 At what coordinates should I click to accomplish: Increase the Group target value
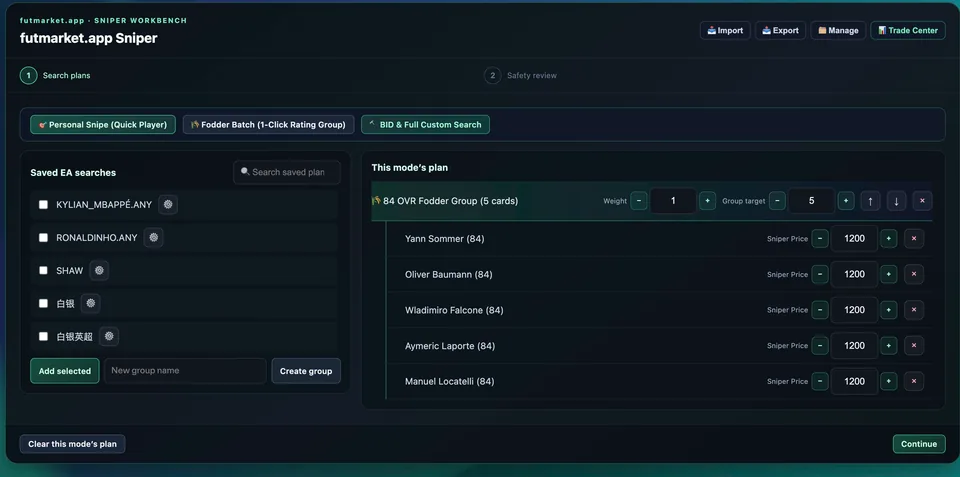tap(846, 201)
